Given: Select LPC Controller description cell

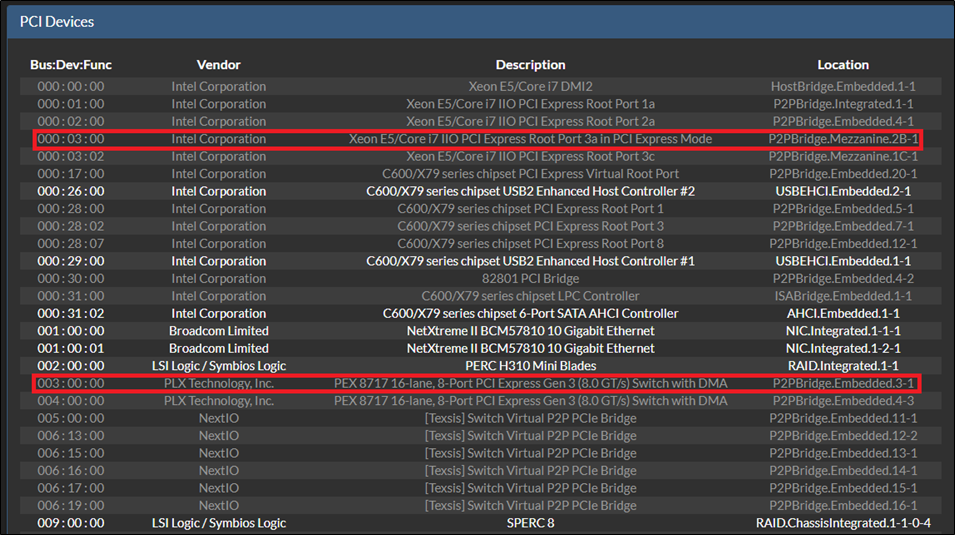Looking at the screenshot, I should click(530, 296).
